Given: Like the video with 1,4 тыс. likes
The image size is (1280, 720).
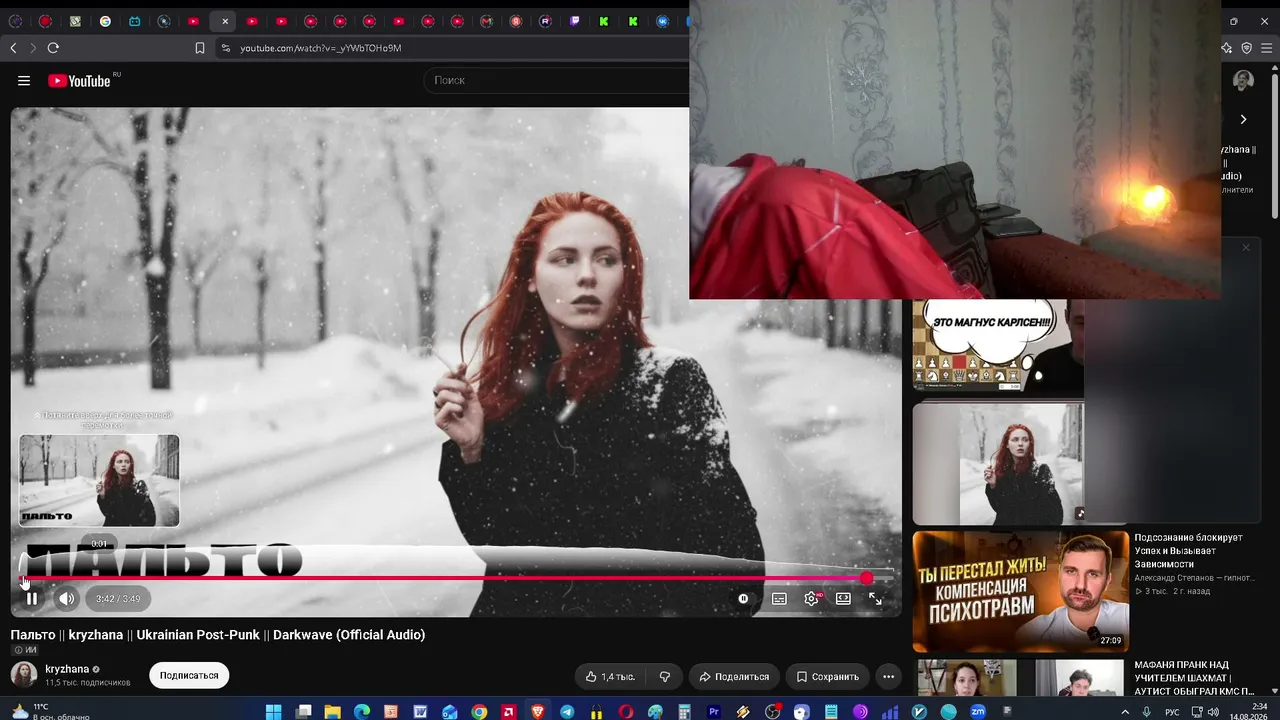Looking at the screenshot, I should point(611,677).
